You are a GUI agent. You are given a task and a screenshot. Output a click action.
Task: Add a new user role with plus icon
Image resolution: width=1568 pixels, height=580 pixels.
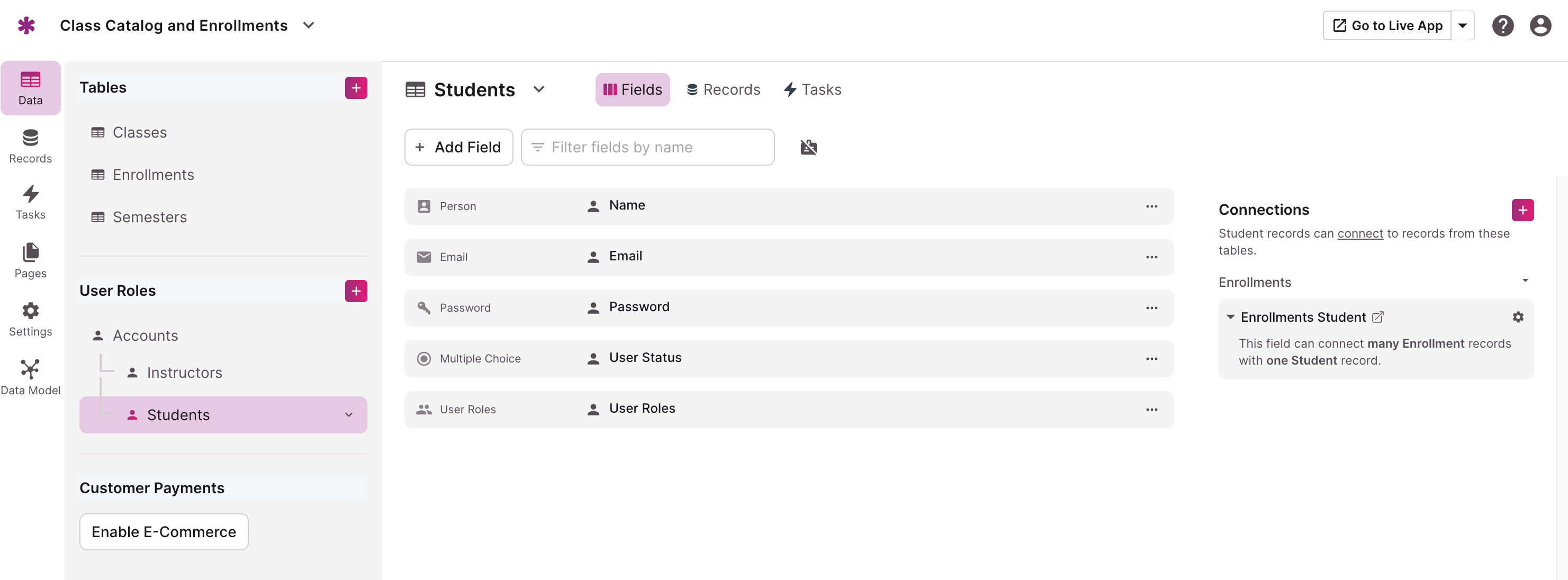pyautogui.click(x=356, y=291)
